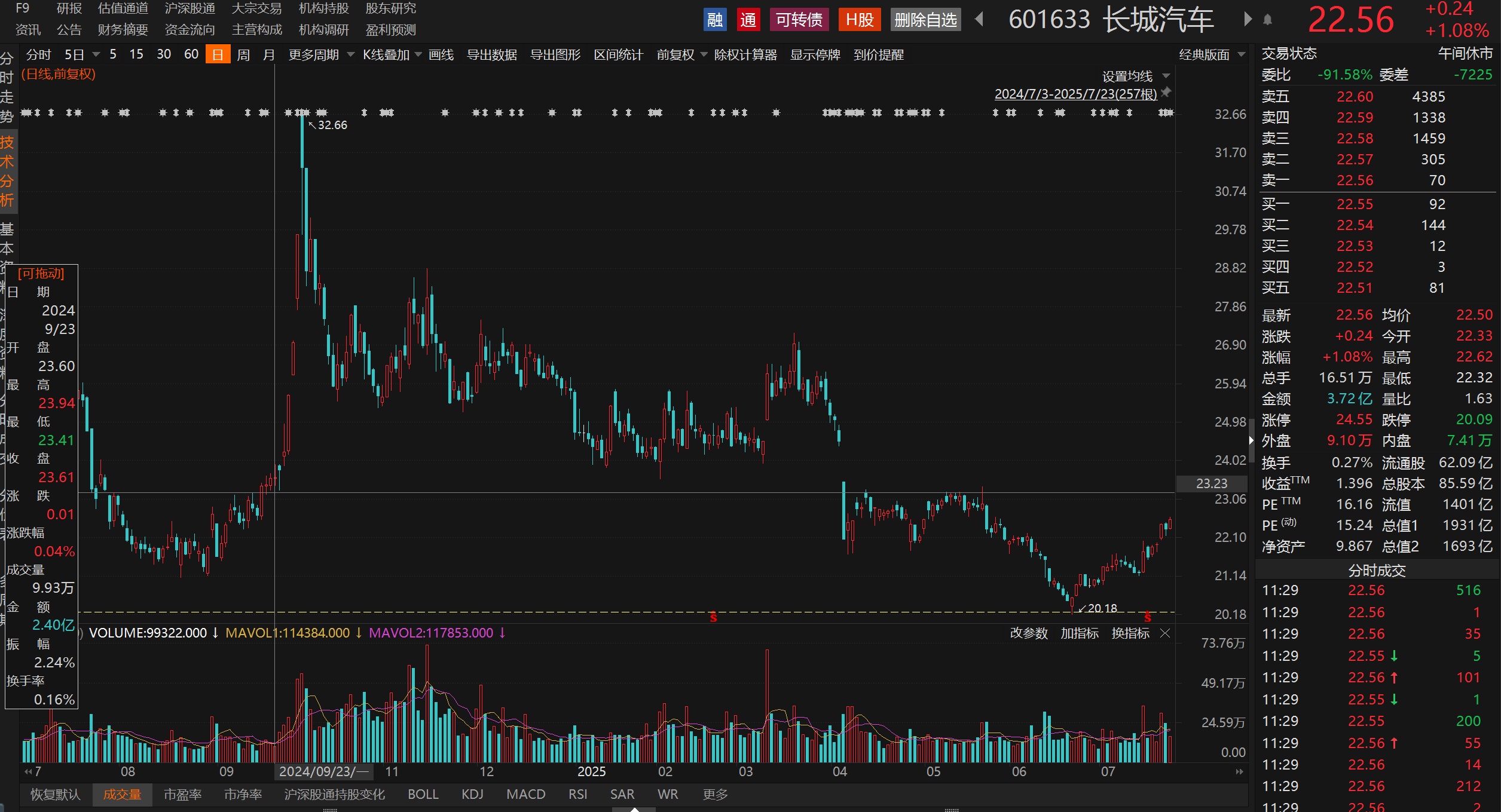Switch to the BOLL indicator tab
Viewport: 1501px width, 812px height.
(x=423, y=794)
